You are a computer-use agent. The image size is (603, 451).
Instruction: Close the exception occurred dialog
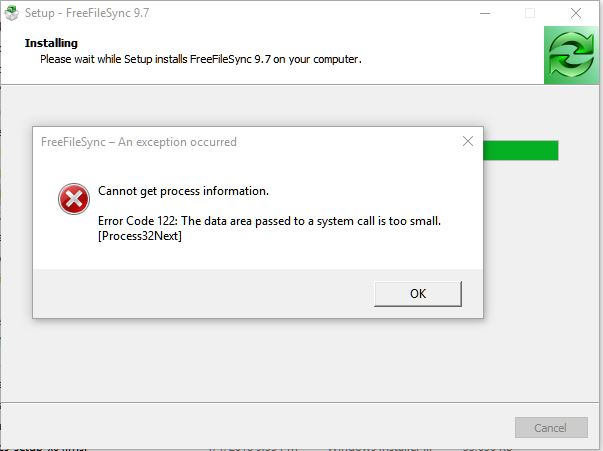[x=468, y=141]
